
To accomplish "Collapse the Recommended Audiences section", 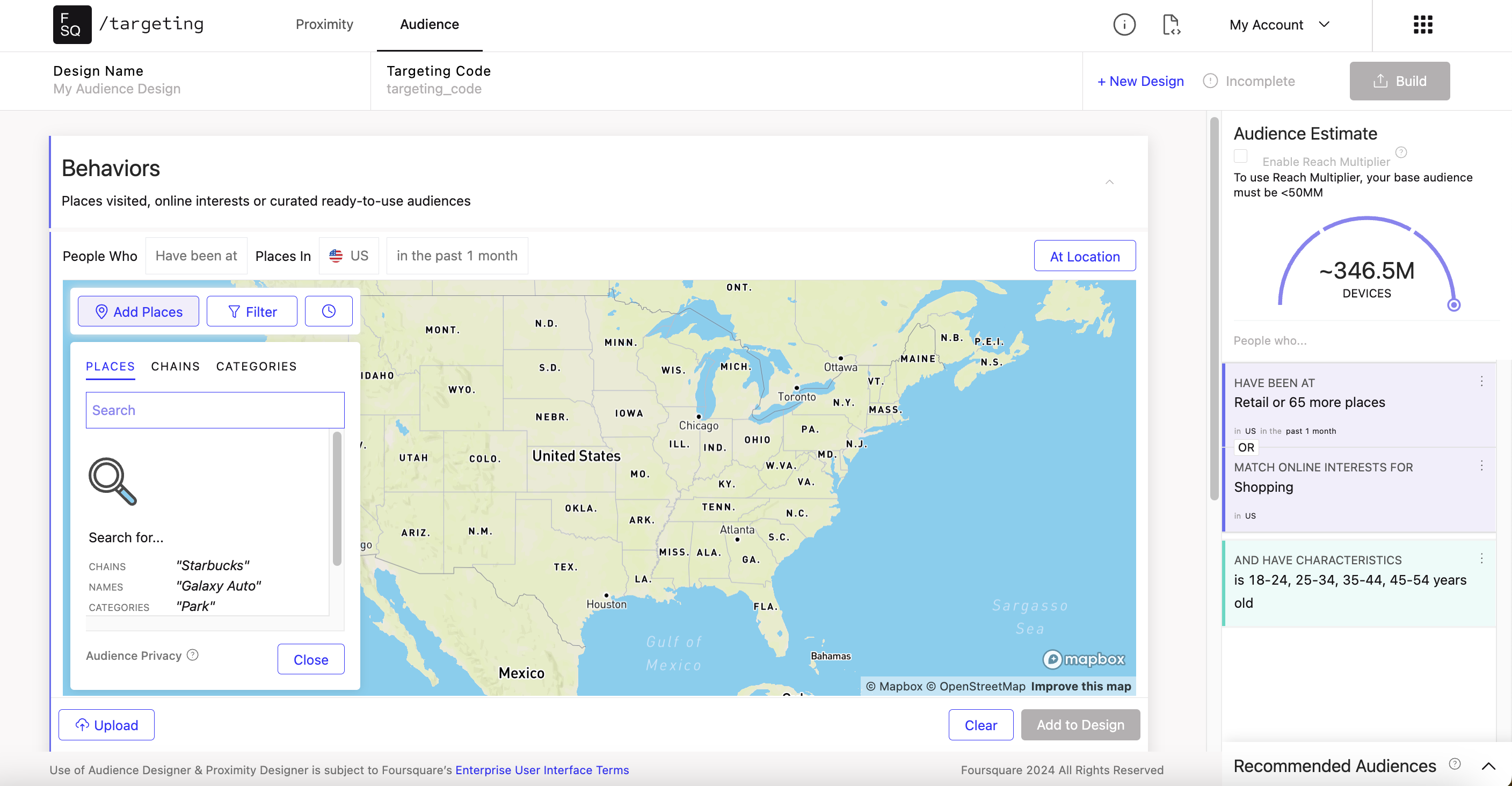I will (1489, 766).
